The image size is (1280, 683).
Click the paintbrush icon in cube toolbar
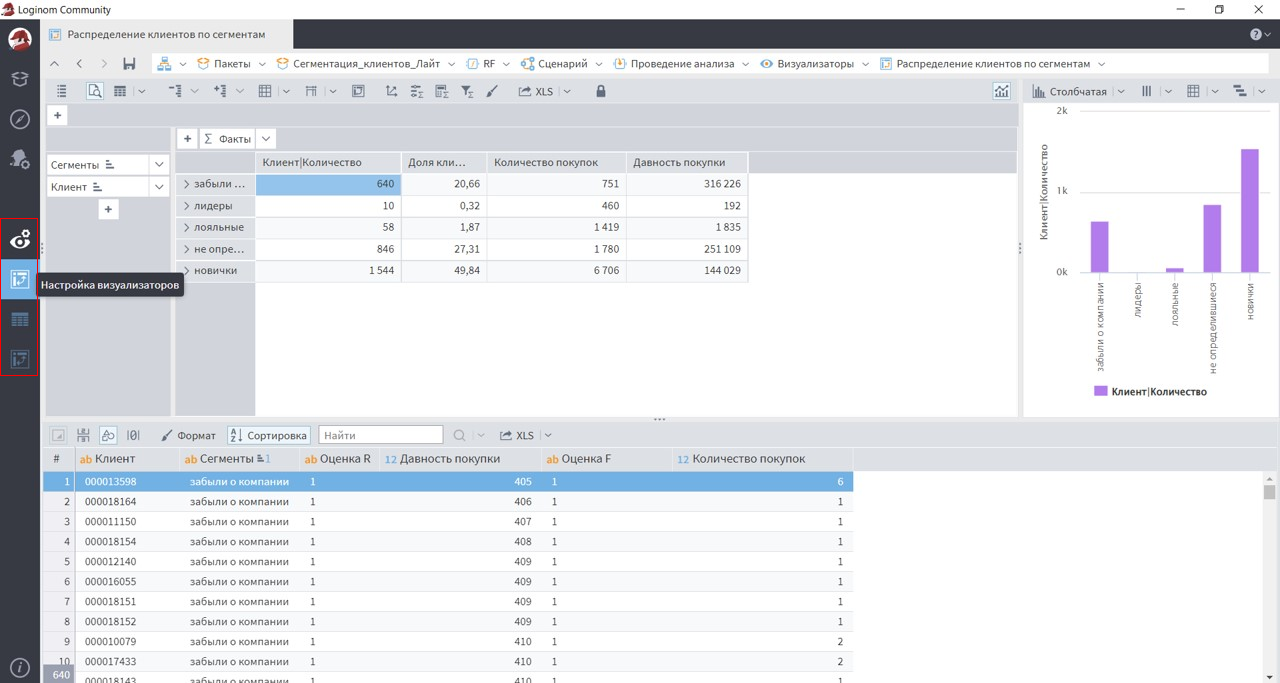(x=492, y=91)
